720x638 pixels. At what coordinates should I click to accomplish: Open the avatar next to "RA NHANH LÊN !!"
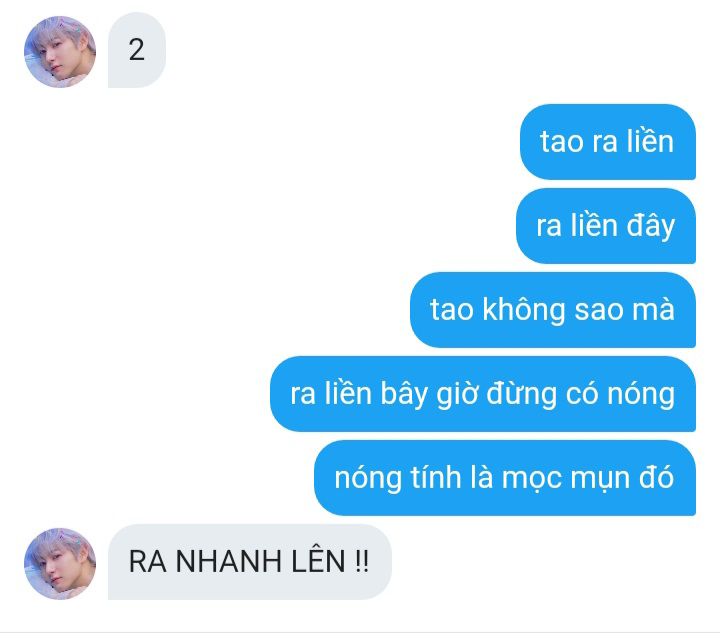(60, 564)
